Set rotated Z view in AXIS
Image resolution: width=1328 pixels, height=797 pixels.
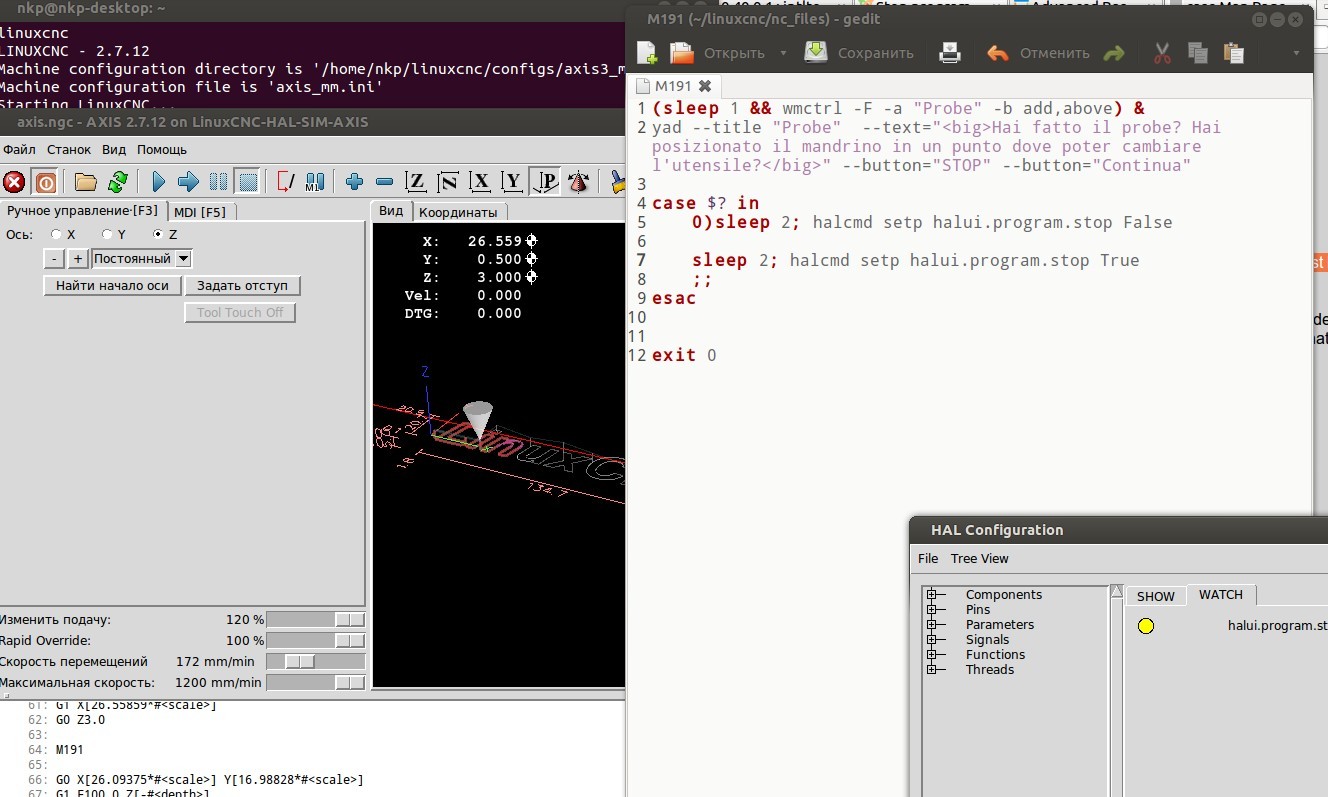click(x=448, y=182)
